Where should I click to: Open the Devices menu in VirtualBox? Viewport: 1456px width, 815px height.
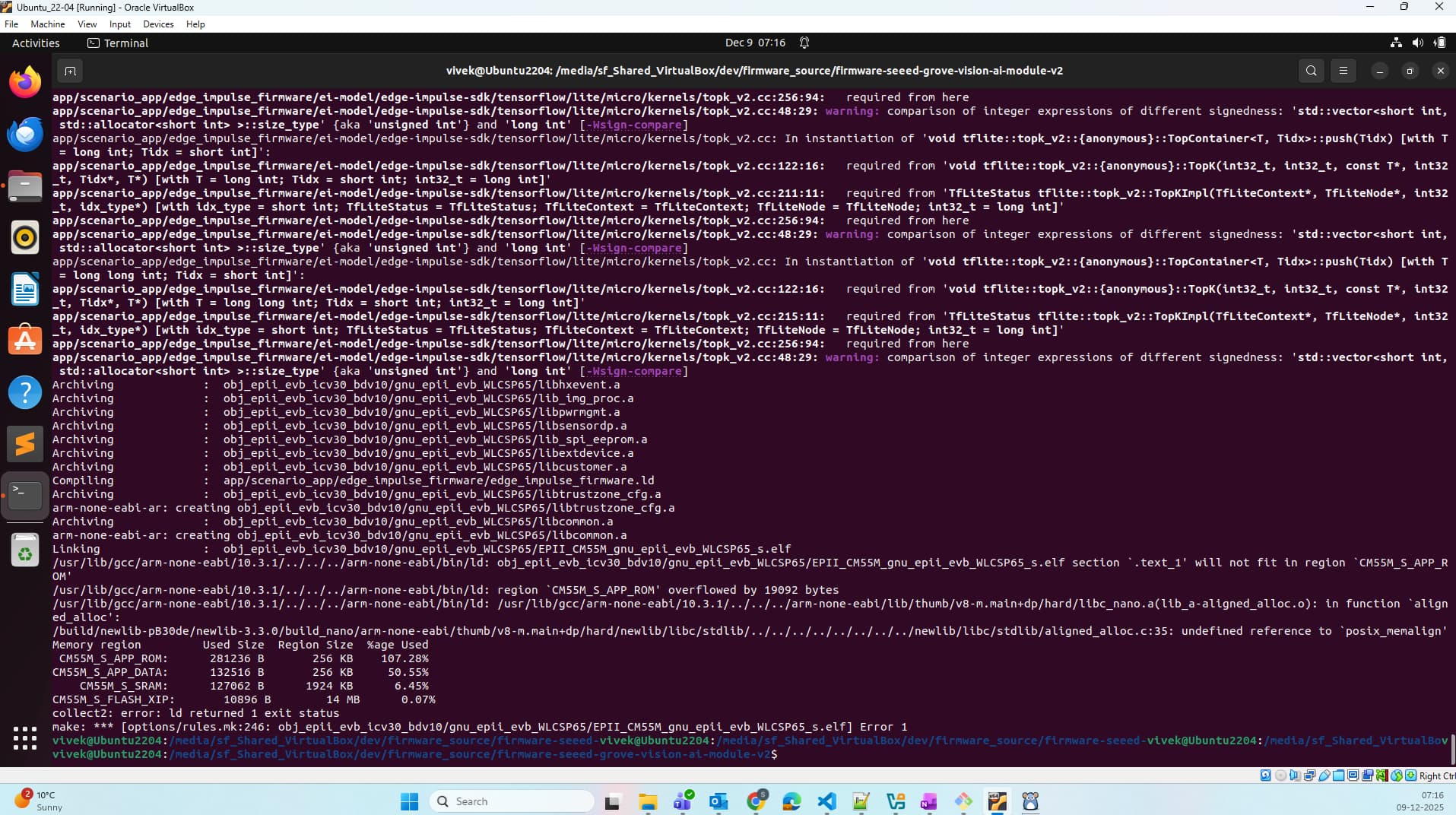click(x=158, y=24)
